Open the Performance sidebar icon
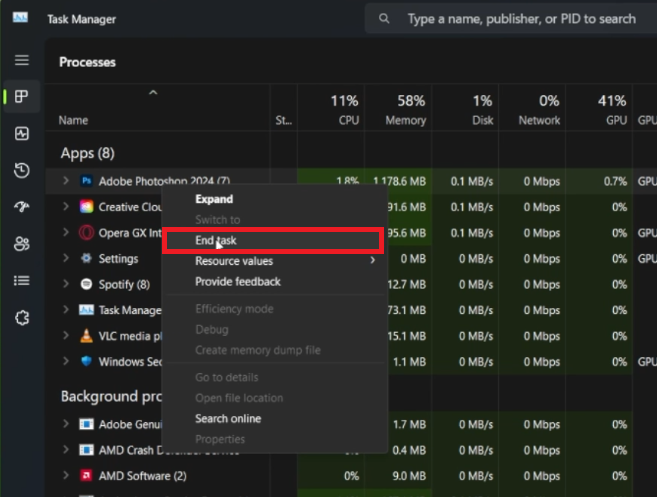Screen dimensions: 657x497 (x=22, y=134)
